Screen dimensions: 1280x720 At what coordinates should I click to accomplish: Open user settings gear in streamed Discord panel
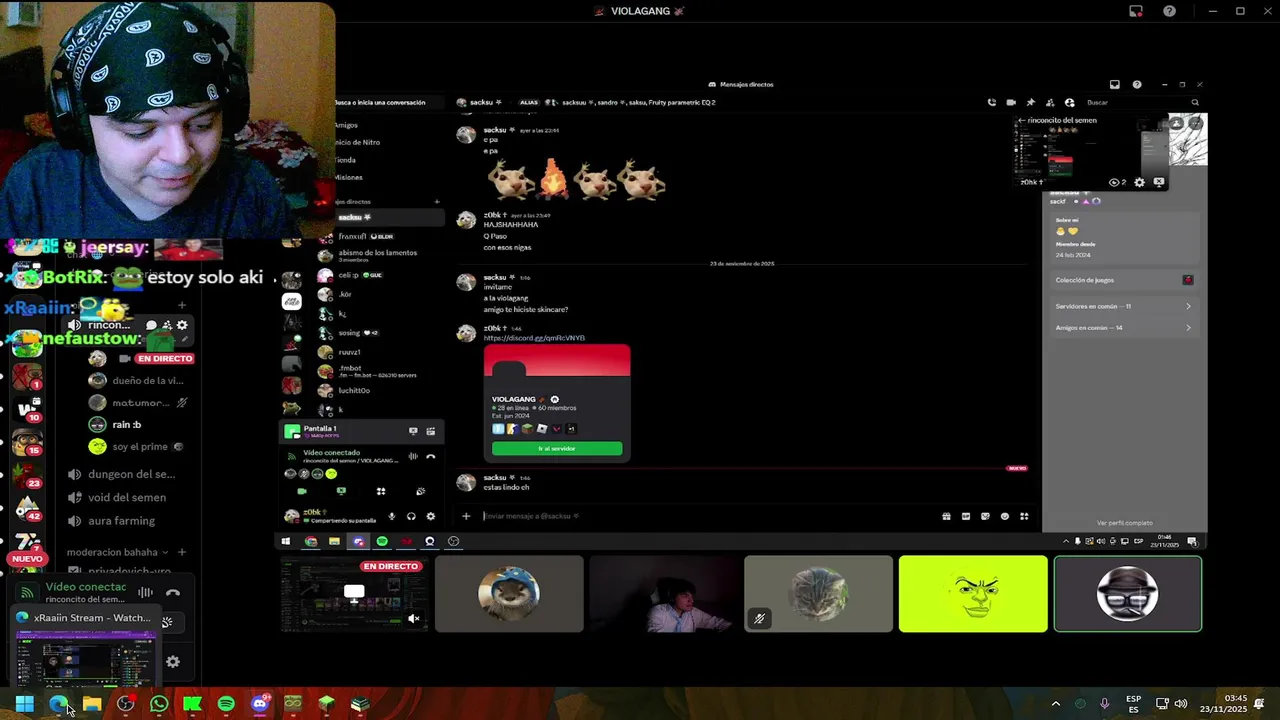point(431,516)
